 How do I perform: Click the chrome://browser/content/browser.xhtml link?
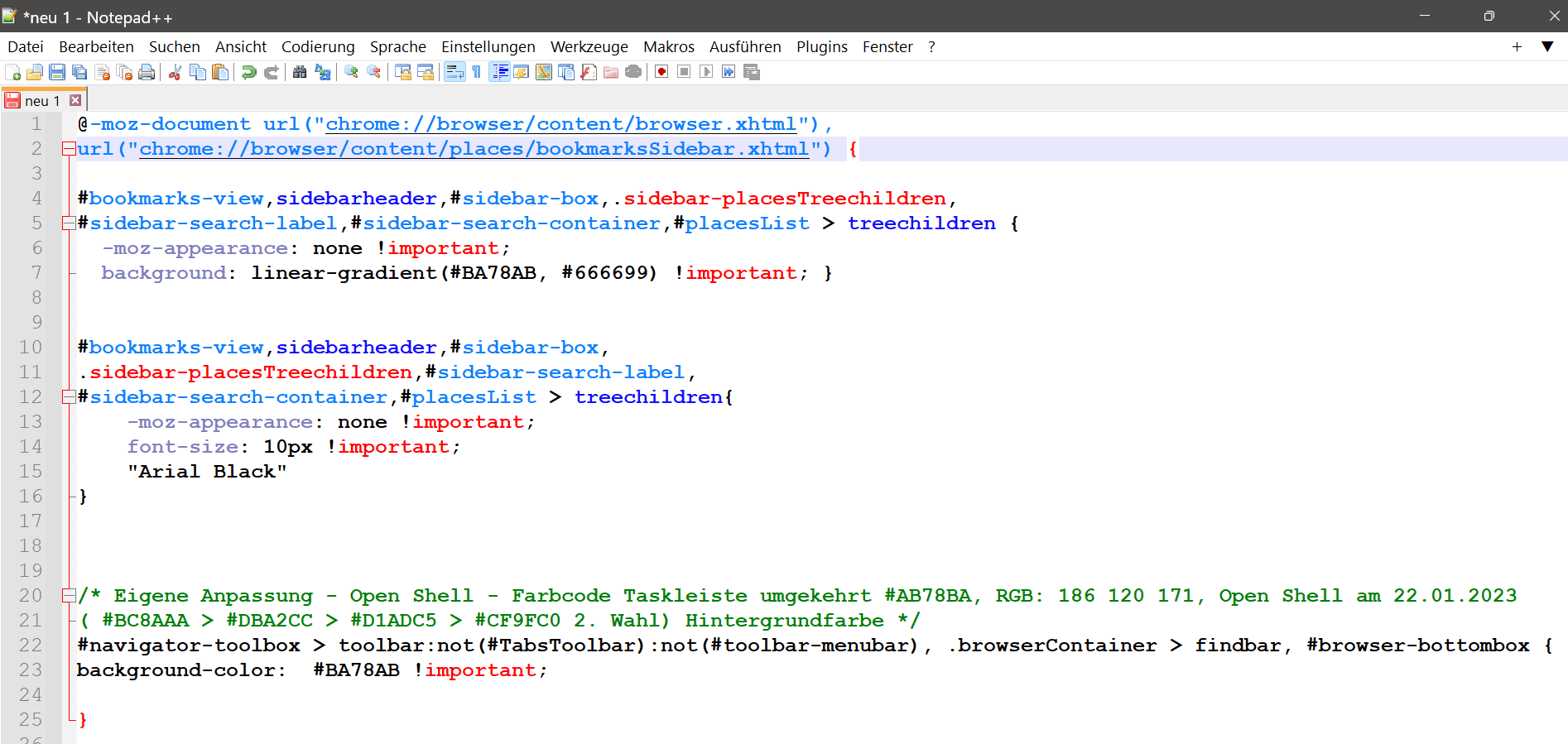pyautogui.click(x=560, y=124)
